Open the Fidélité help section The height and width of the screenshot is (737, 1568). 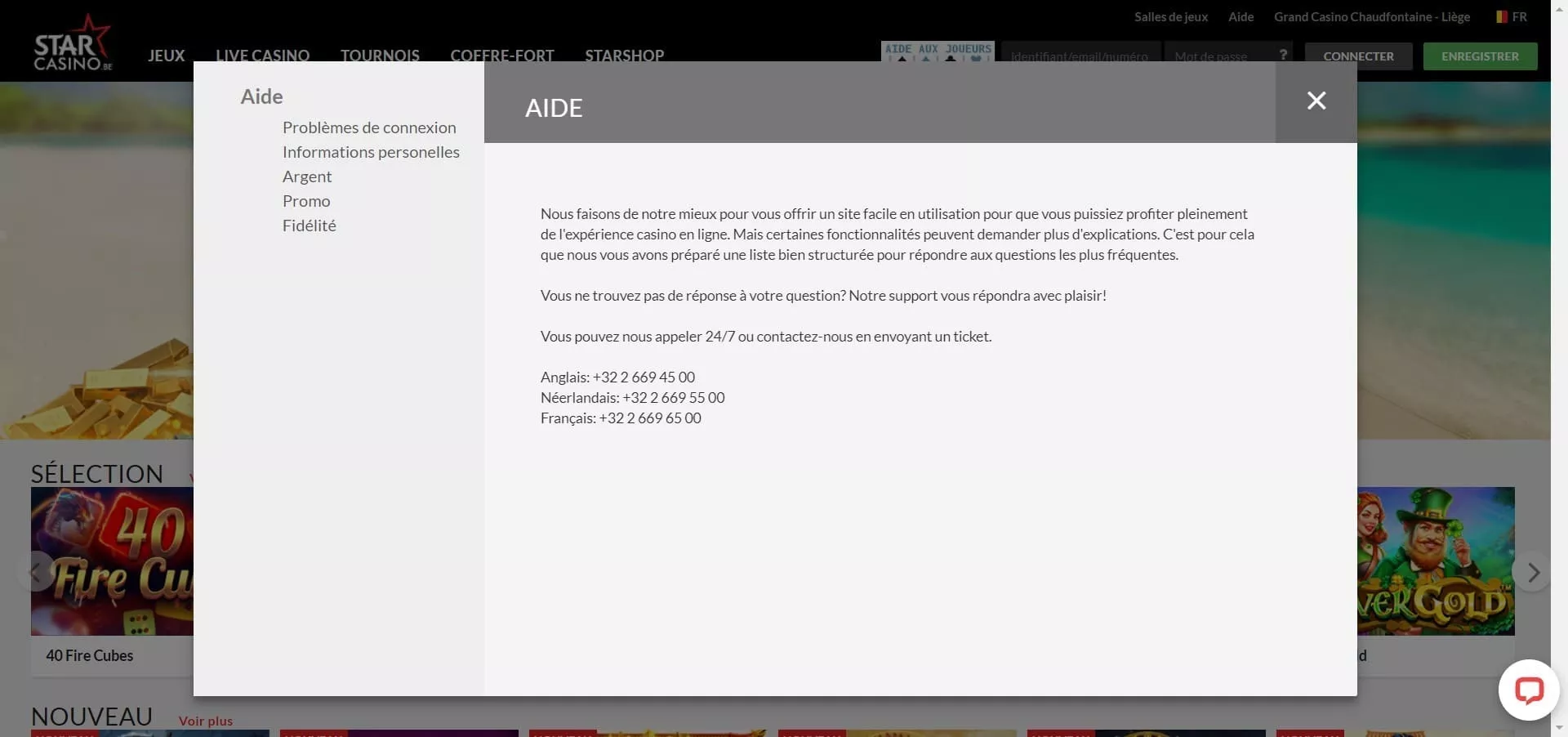(x=309, y=226)
